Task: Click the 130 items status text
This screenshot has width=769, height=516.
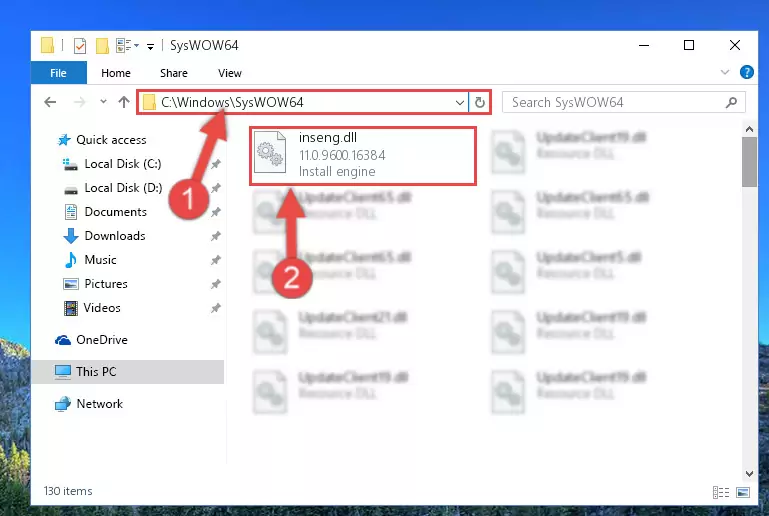Action: coord(68,491)
